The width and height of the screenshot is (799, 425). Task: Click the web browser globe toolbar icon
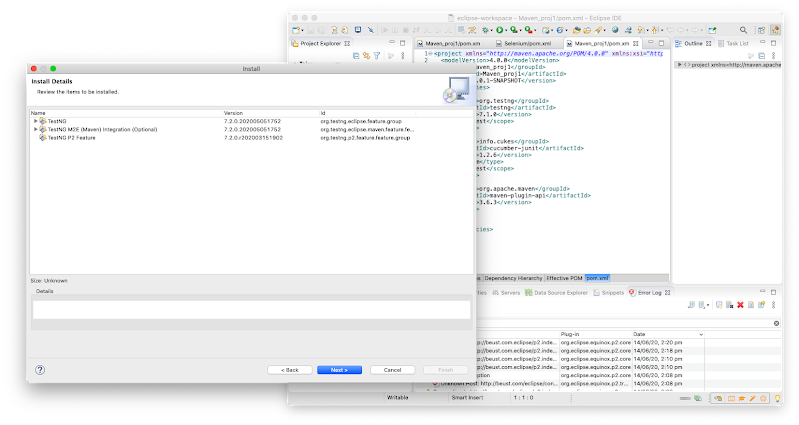(x=615, y=31)
